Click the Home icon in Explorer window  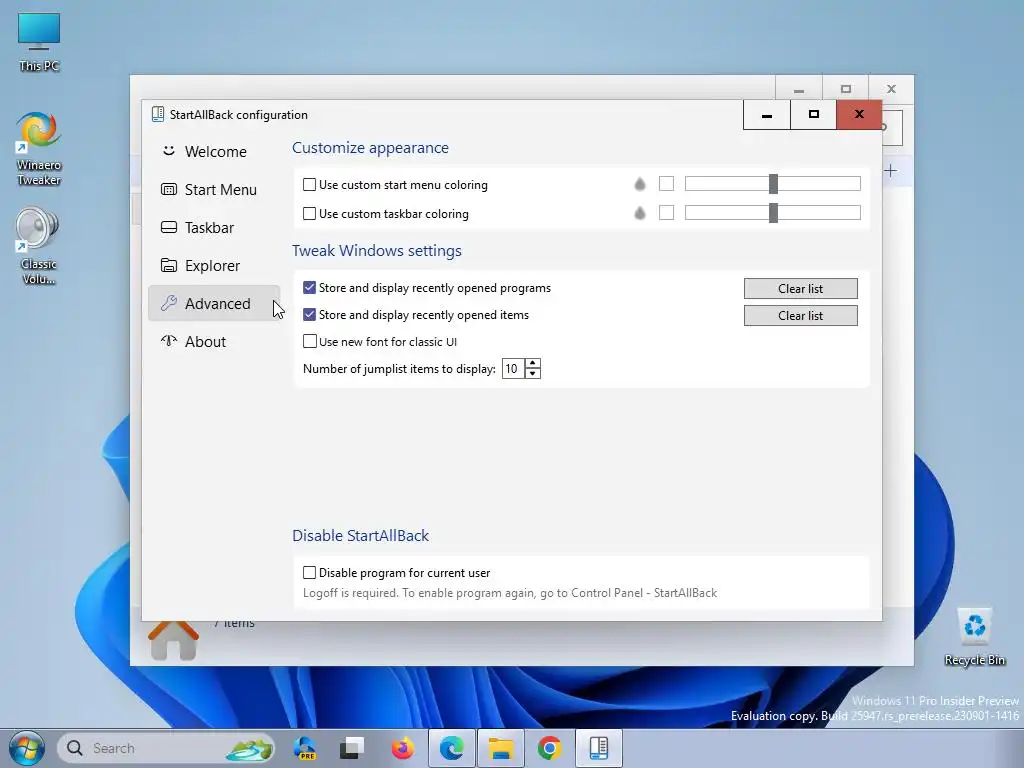pos(173,640)
